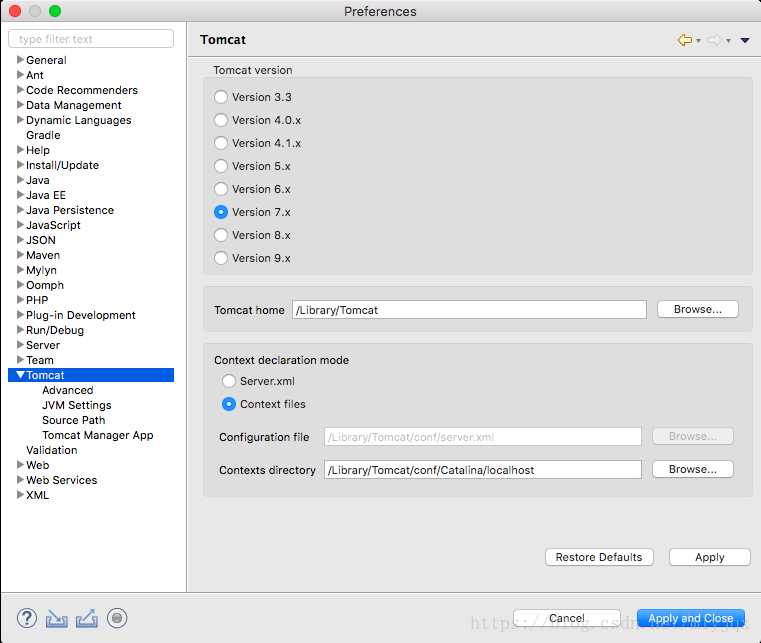Select the PHP preferences item
The height and width of the screenshot is (643, 761).
tap(37, 300)
